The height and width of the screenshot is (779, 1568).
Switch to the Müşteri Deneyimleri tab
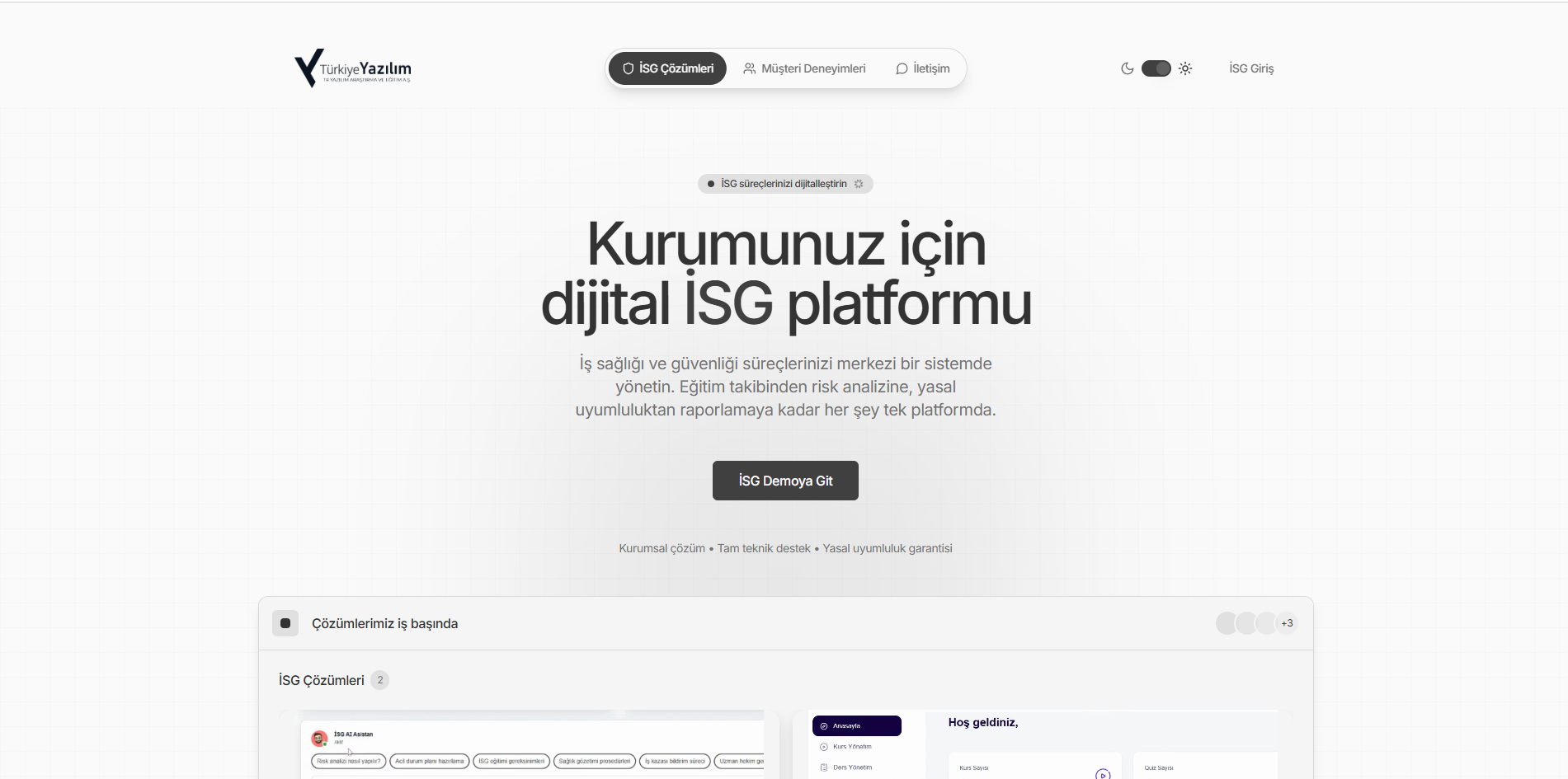click(804, 68)
